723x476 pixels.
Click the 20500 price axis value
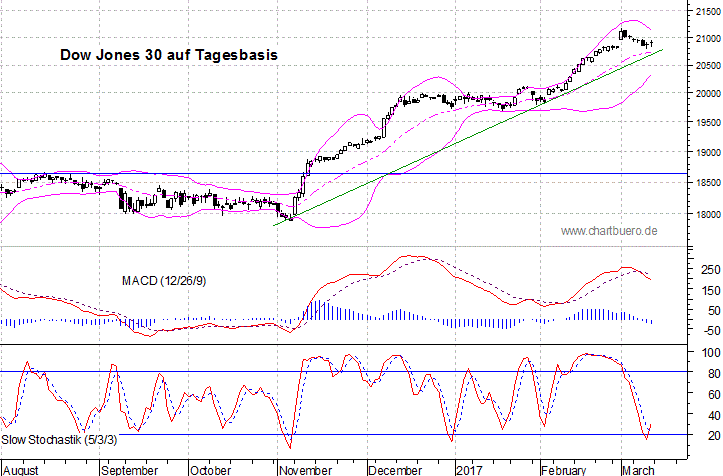708,65
